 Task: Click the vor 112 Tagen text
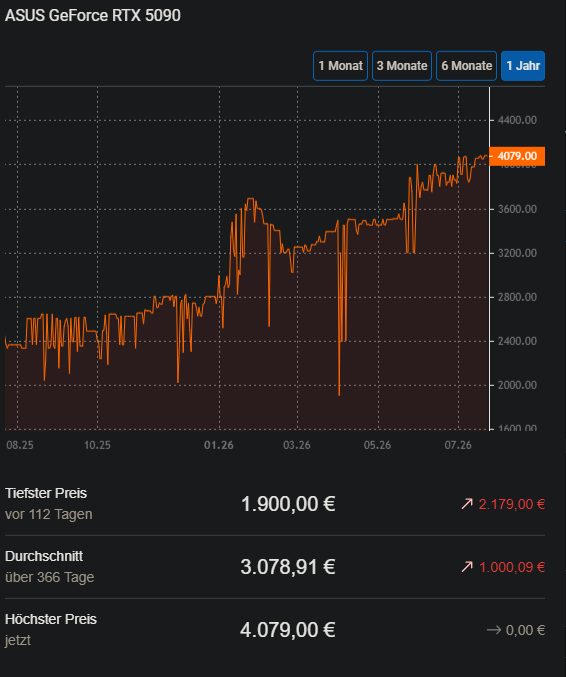click(49, 514)
